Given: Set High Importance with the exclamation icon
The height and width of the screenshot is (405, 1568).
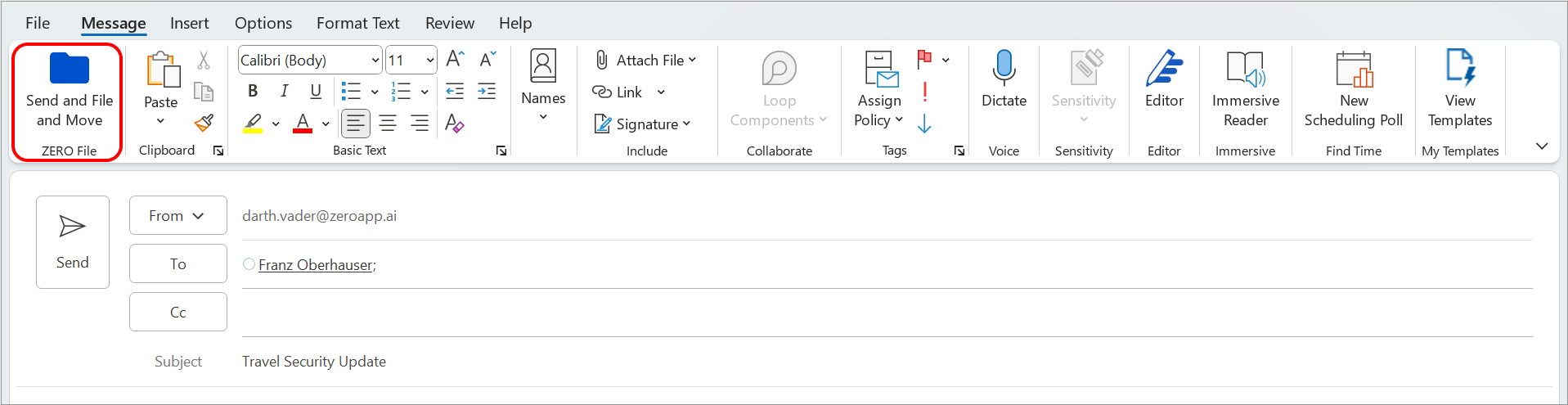Looking at the screenshot, I should coord(924,92).
